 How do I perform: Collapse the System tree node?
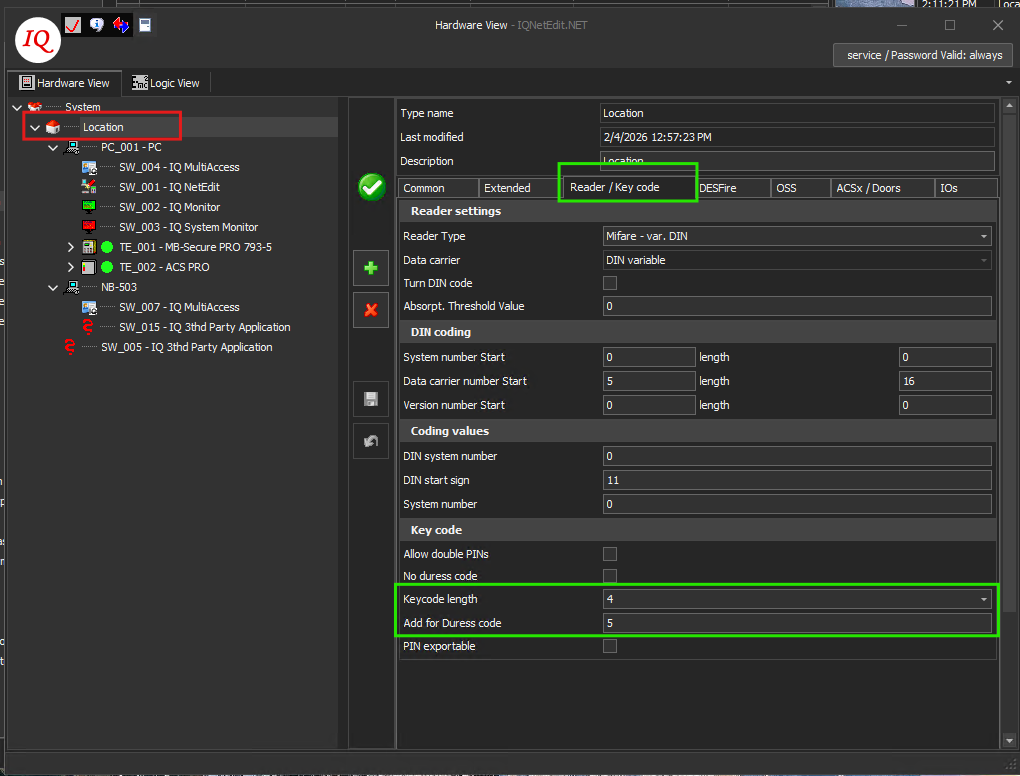18,107
